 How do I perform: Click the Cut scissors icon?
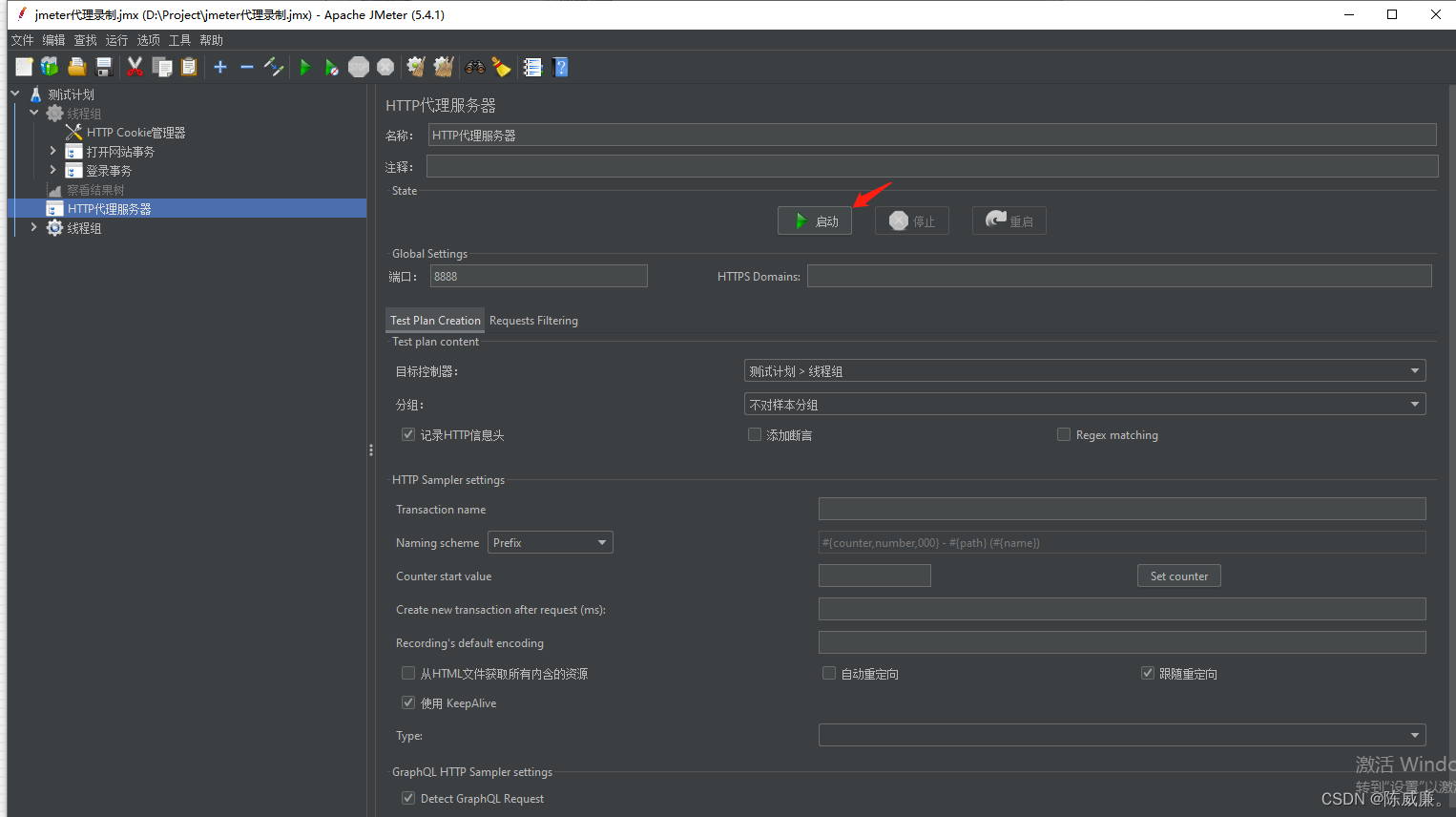tap(135, 67)
